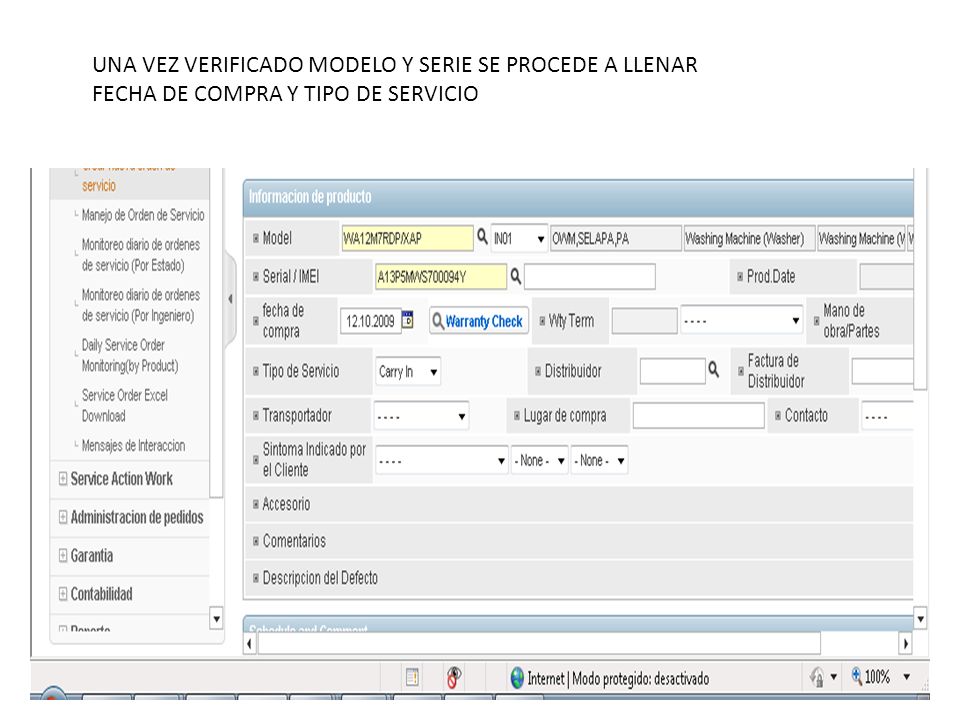Click the fecha de compra date field
This screenshot has height=720, width=960.
(370, 321)
